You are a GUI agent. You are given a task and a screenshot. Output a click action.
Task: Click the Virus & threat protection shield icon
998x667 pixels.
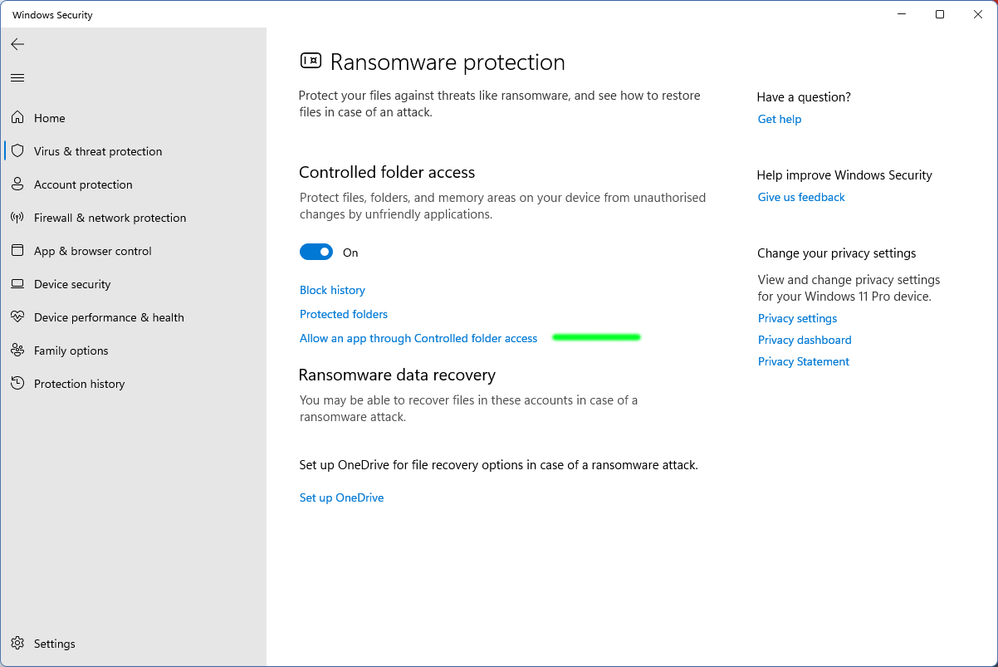pyautogui.click(x=17, y=151)
